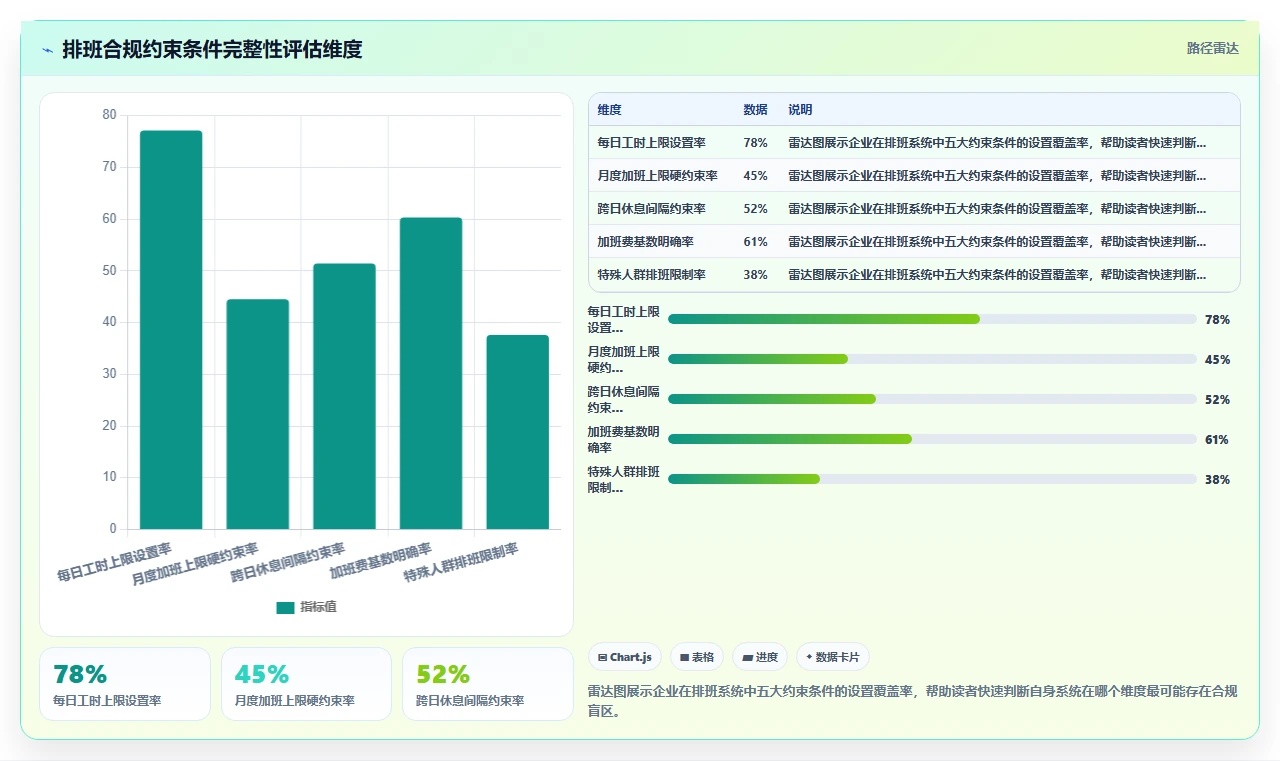This screenshot has width=1280, height=761.
Task: Click the 路径雷达 label
Action: click(1212, 48)
